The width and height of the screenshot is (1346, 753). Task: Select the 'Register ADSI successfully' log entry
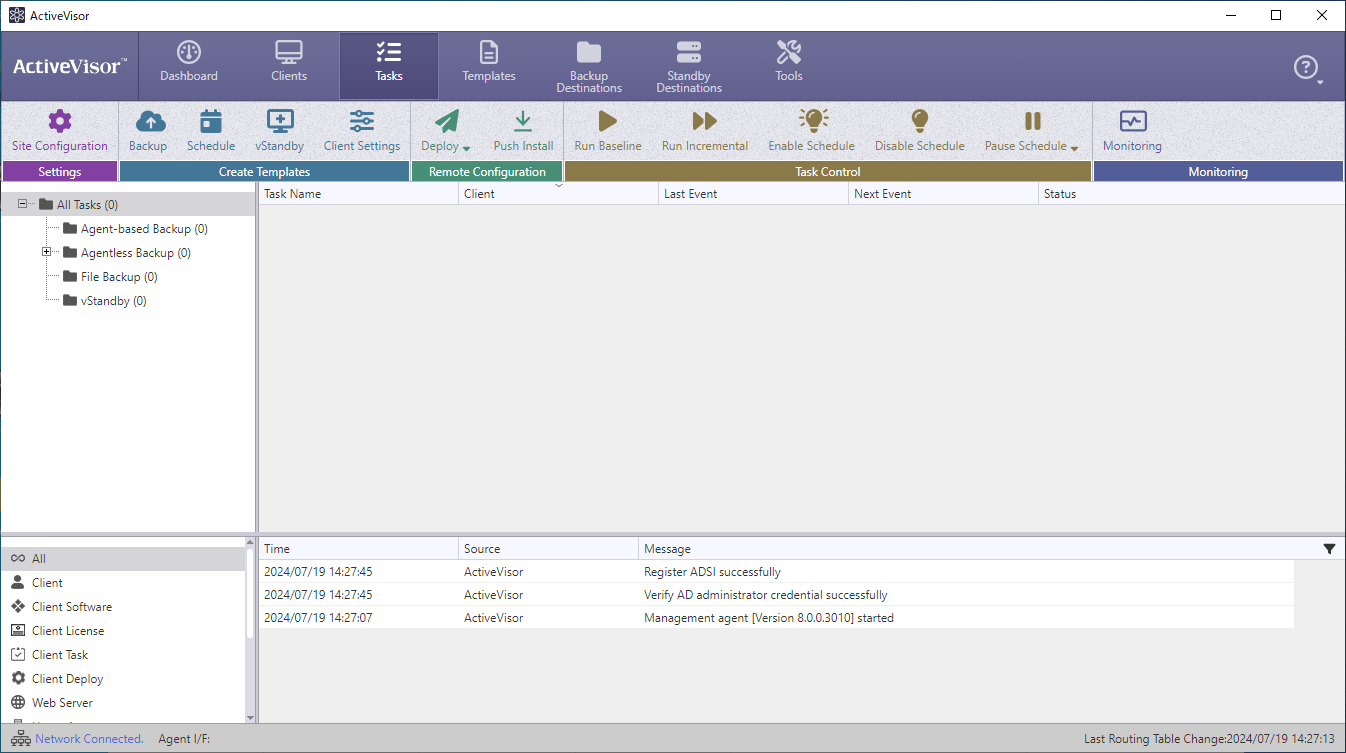point(776,572)
